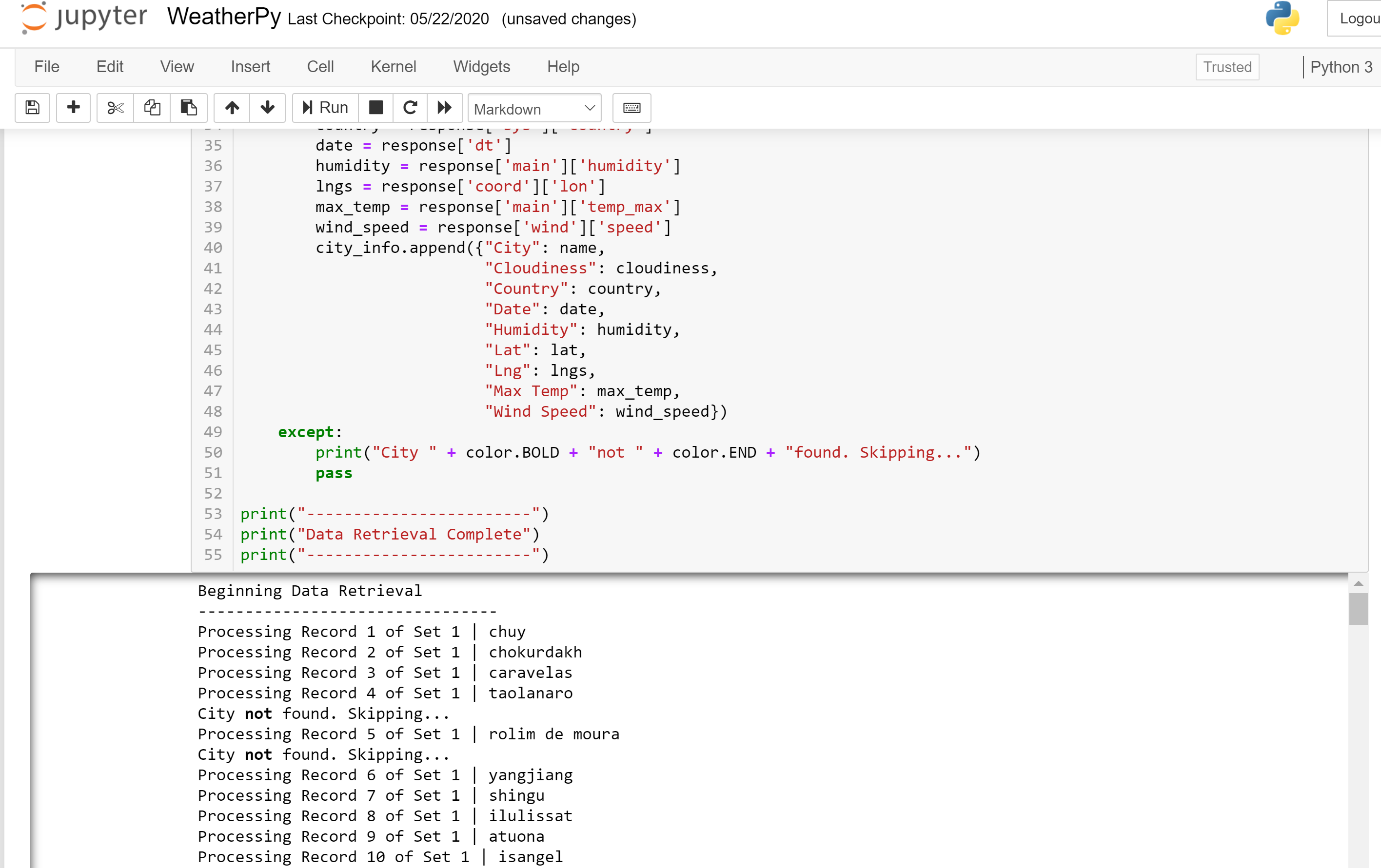The width and height of the screenshot is (1381, 868).
Task: Rename the WeatherPy notebook title
Action: point(224,17)
